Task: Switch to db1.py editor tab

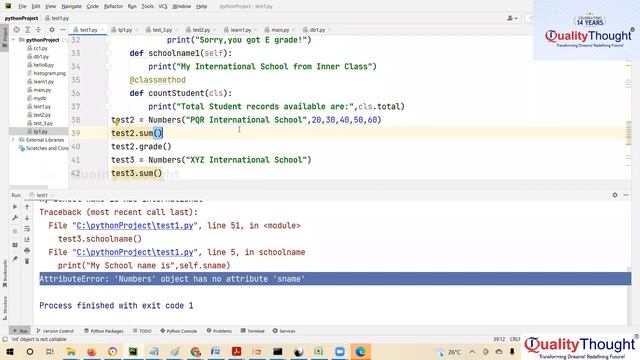Action: 317,30
